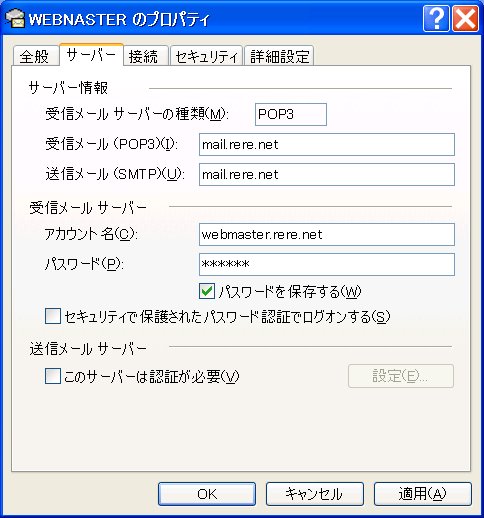Click the disabled 設定 button

tap(401, 376)
